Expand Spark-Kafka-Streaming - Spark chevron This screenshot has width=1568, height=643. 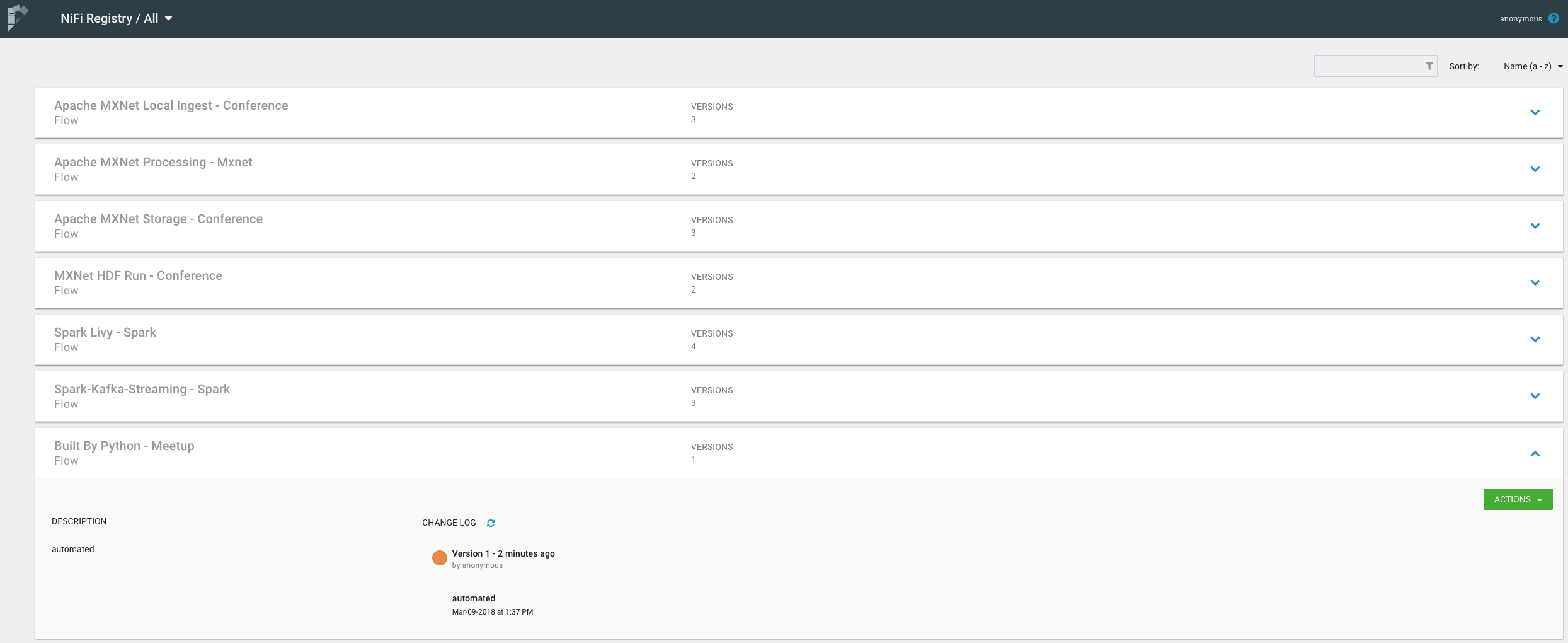pos(1535,397)
